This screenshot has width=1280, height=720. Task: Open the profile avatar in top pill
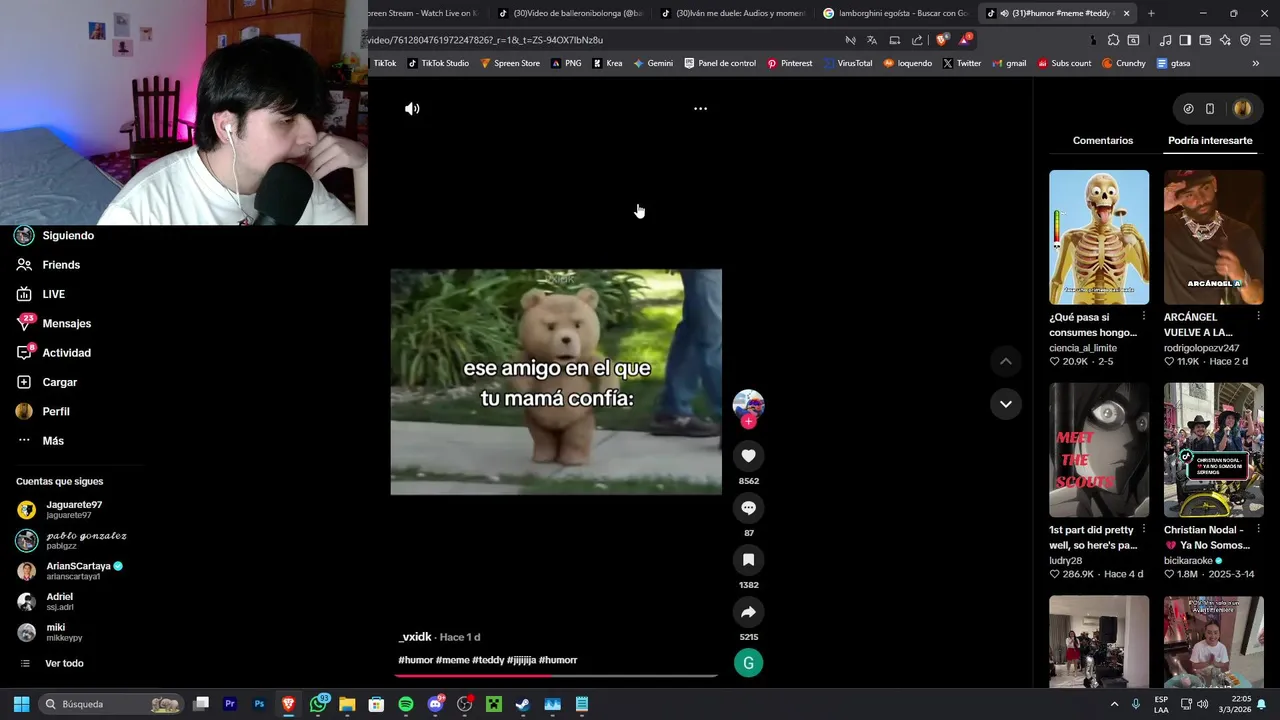[x=1243, y=108]
